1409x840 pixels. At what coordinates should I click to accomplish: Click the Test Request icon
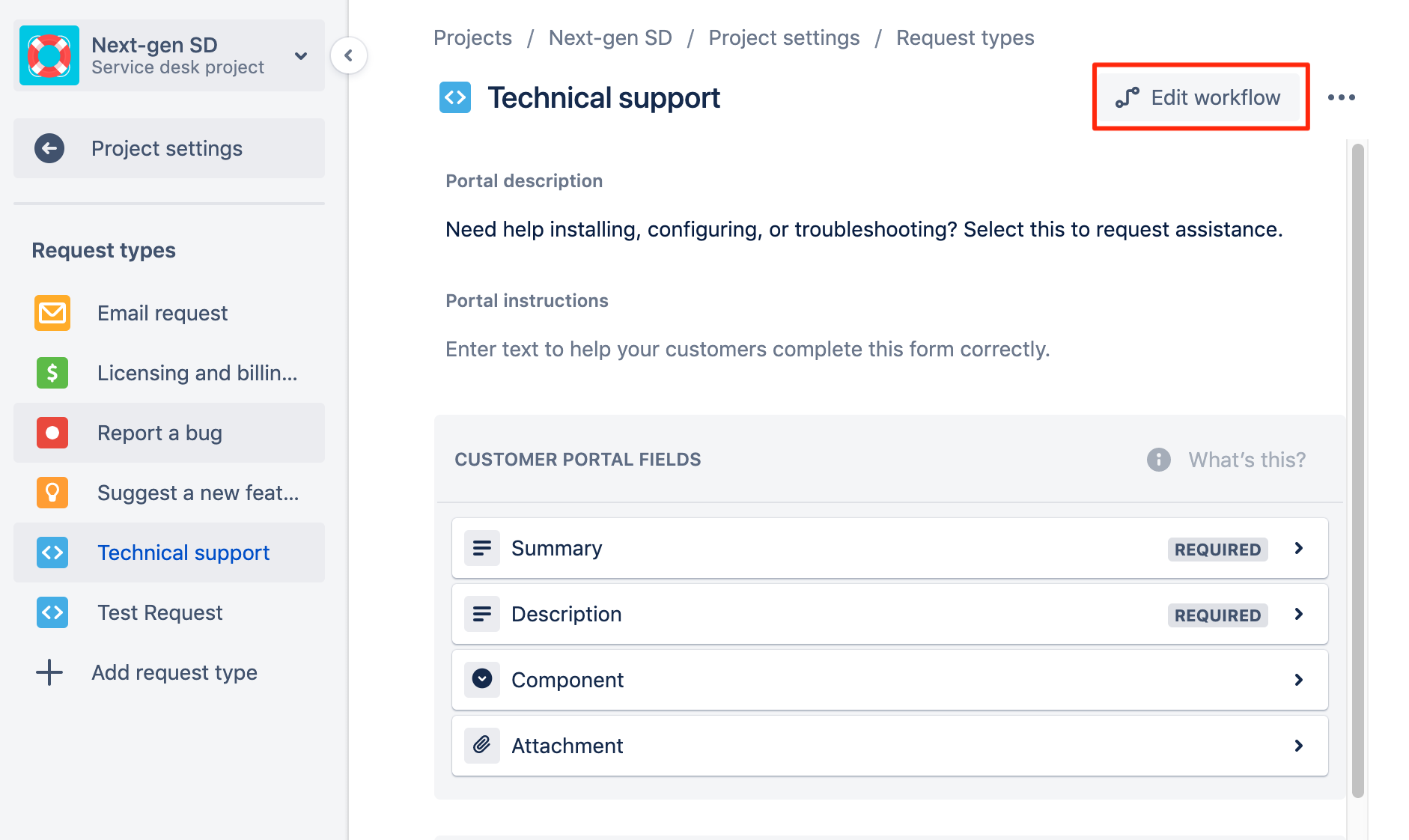[x=52, y=612]
